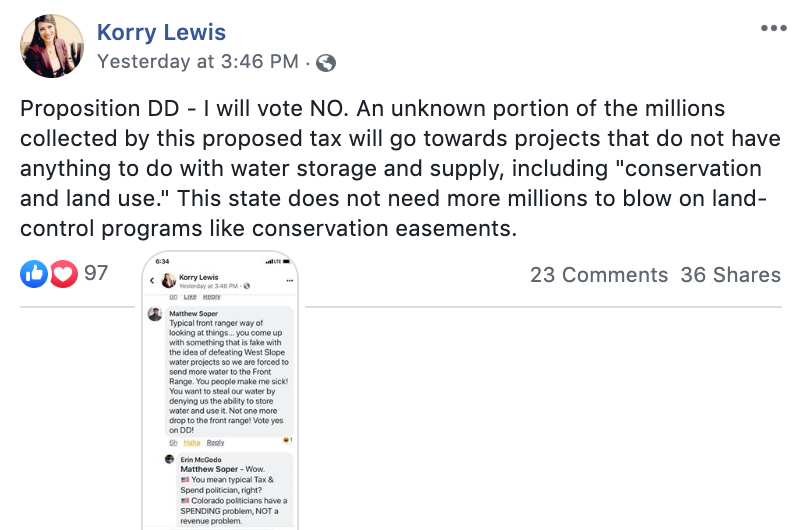
Task: View the 36 Shares list
Action: tap(730, 274)
